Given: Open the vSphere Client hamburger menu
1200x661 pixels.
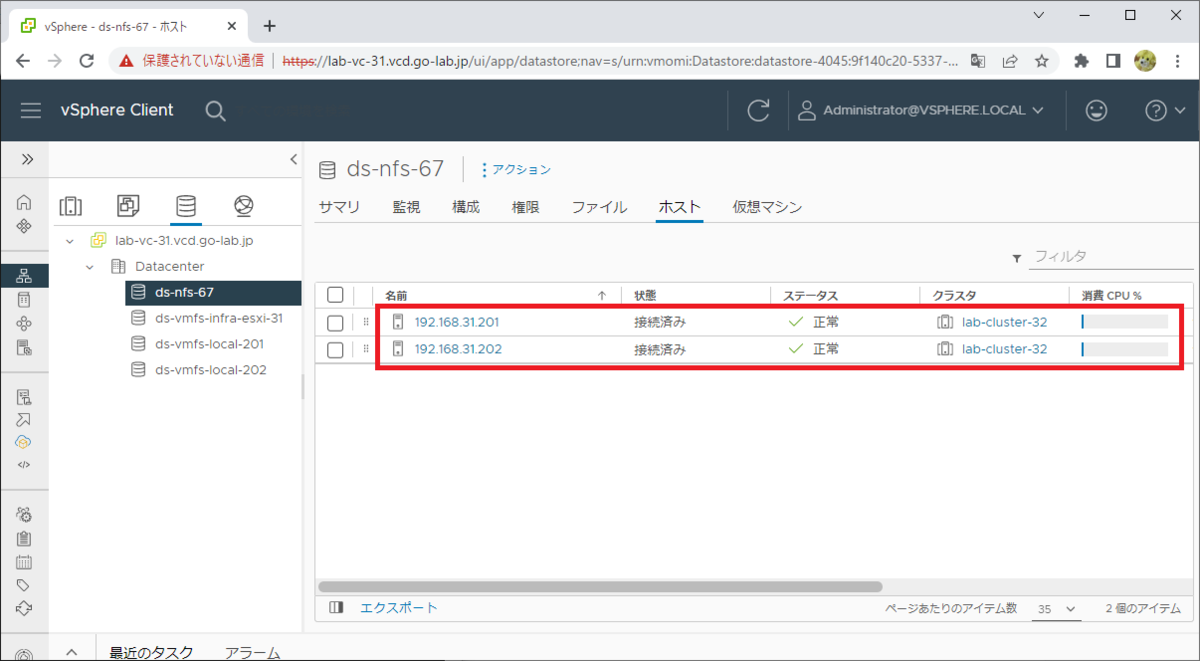Looking at the screenshot, I should [31, 110].
